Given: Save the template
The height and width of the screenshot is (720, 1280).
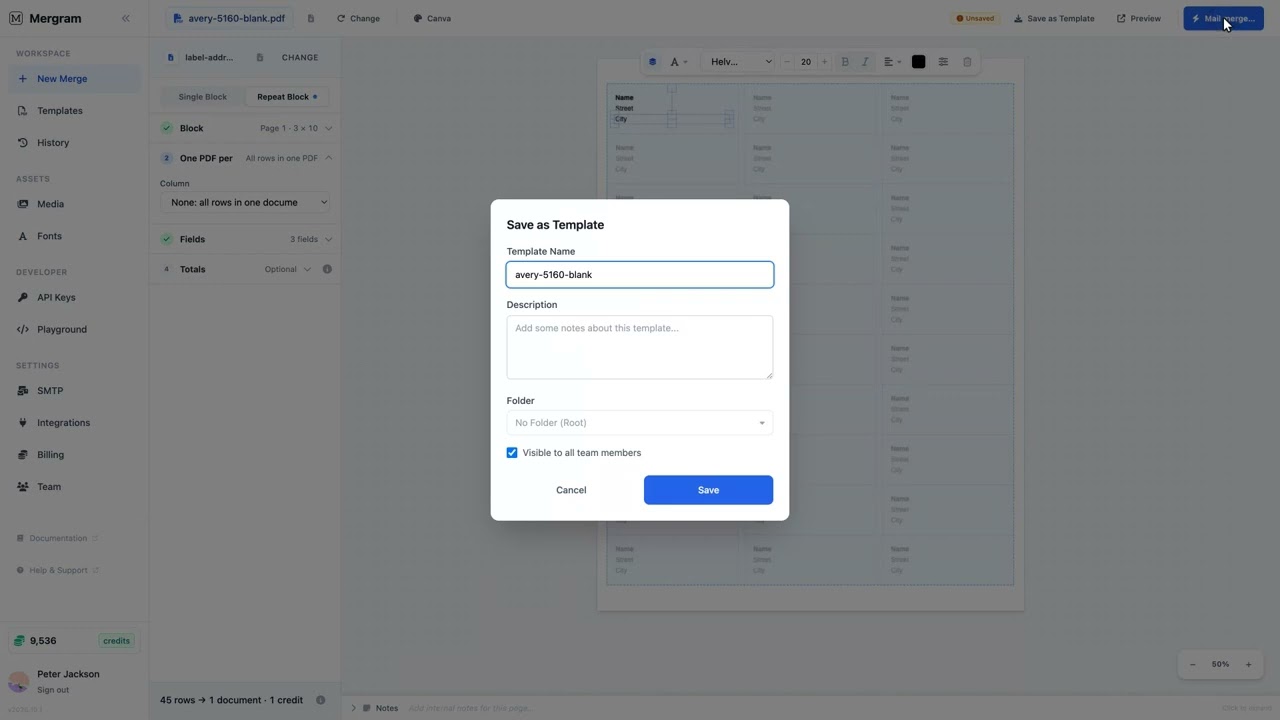Looking at the screenshot, I should [x=708, y=490].
